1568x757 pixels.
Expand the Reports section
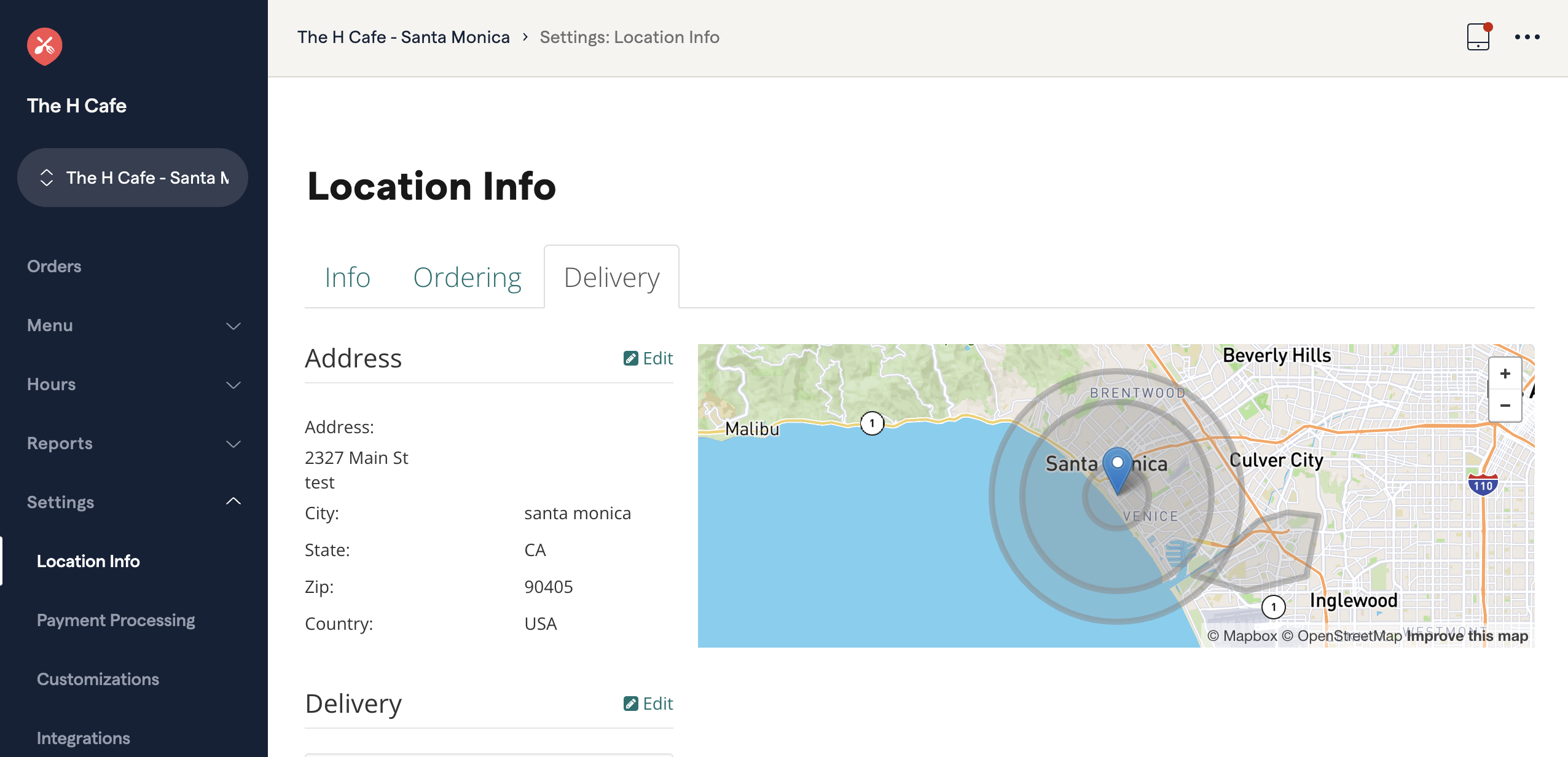click(233, 444)
